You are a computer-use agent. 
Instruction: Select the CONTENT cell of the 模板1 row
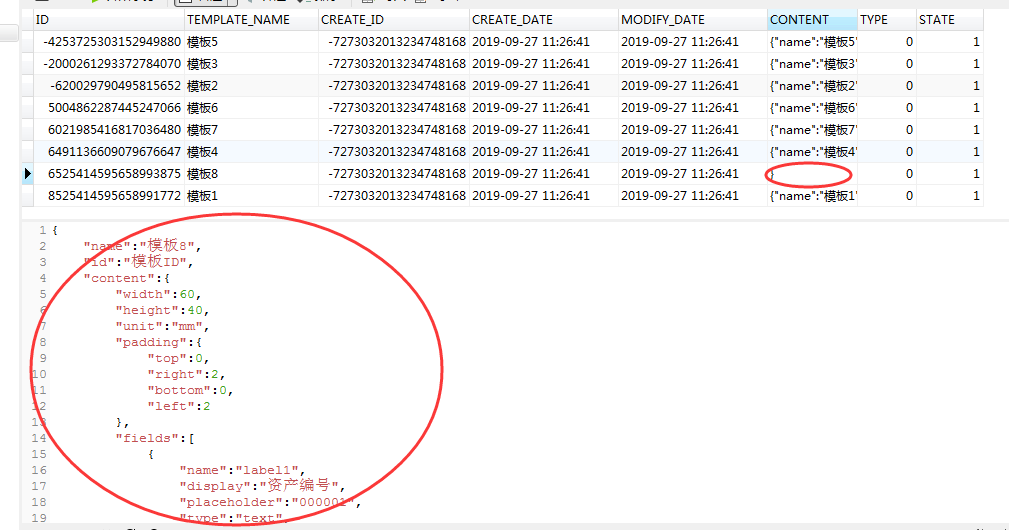[x=812, y=196]
